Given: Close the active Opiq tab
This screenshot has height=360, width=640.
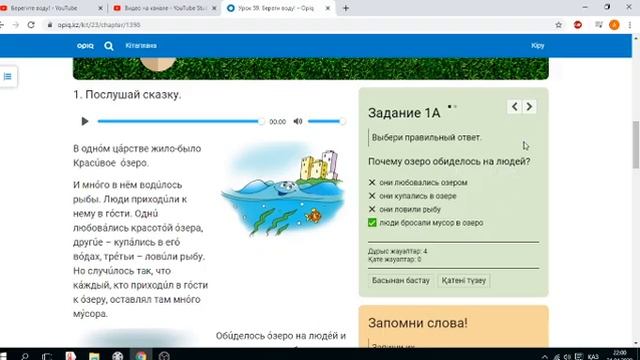Looking at the screenshot, I should point(327,8).
